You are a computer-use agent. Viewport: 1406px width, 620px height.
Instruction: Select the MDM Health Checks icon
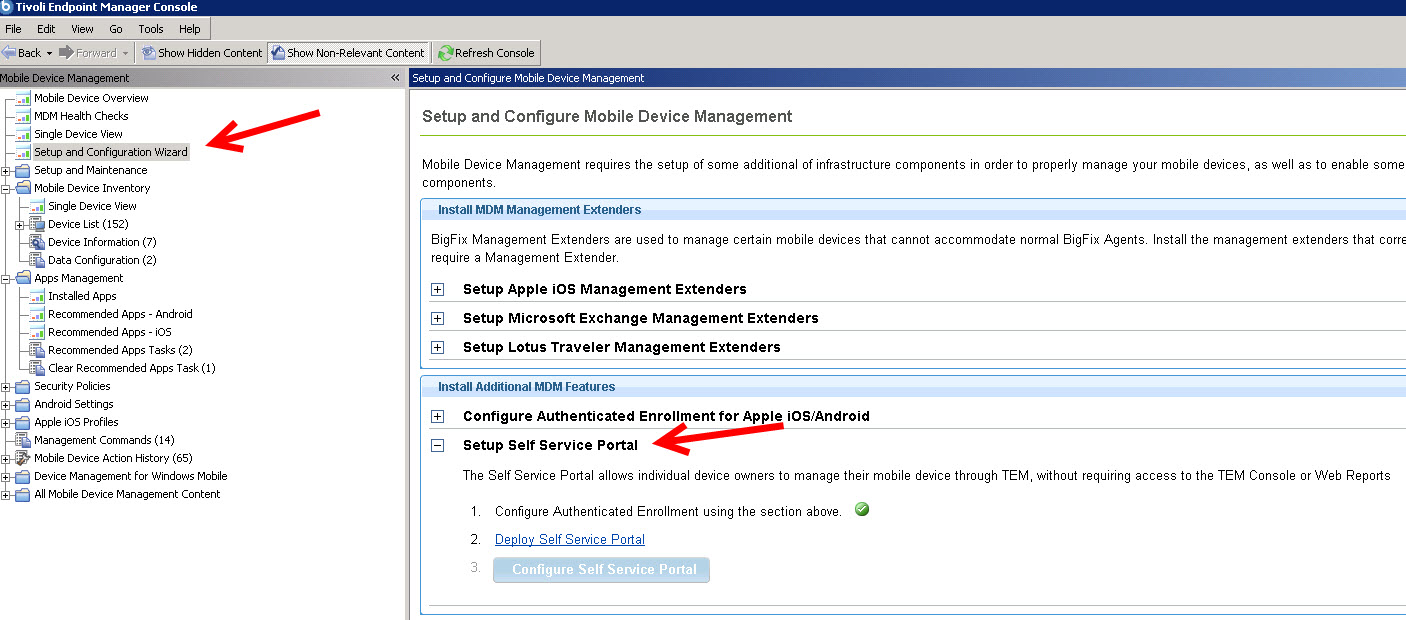tap(23, 116)
